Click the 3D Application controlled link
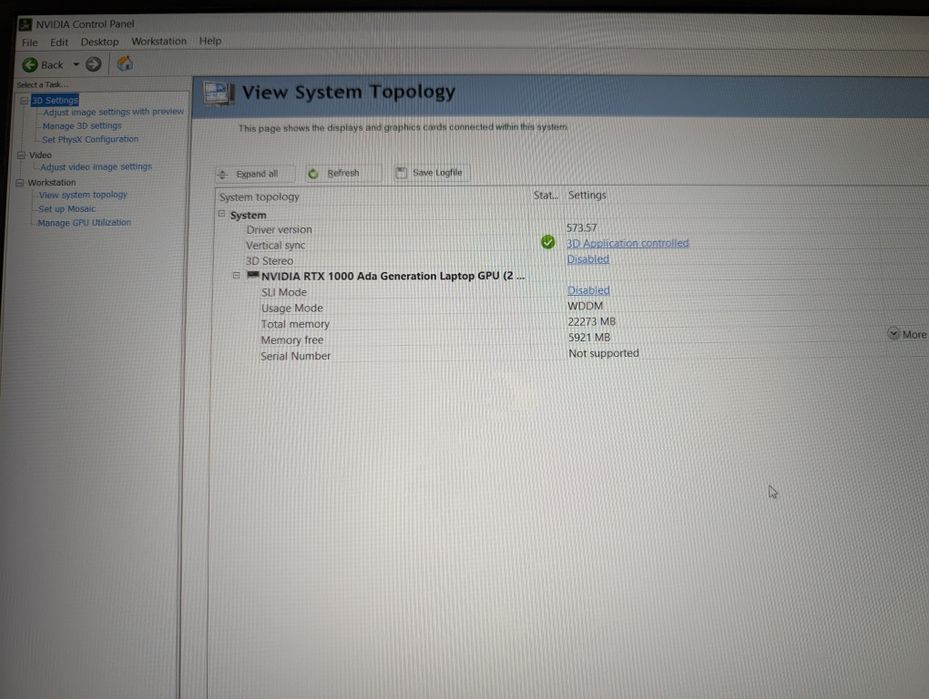This screenshot has height=699, width=929. click(x=627, y=243)
